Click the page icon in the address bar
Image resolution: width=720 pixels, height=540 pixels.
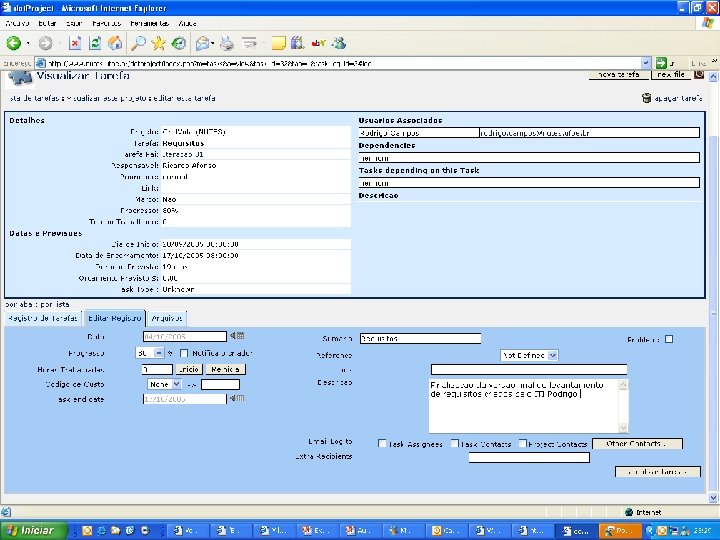(41, 63)
